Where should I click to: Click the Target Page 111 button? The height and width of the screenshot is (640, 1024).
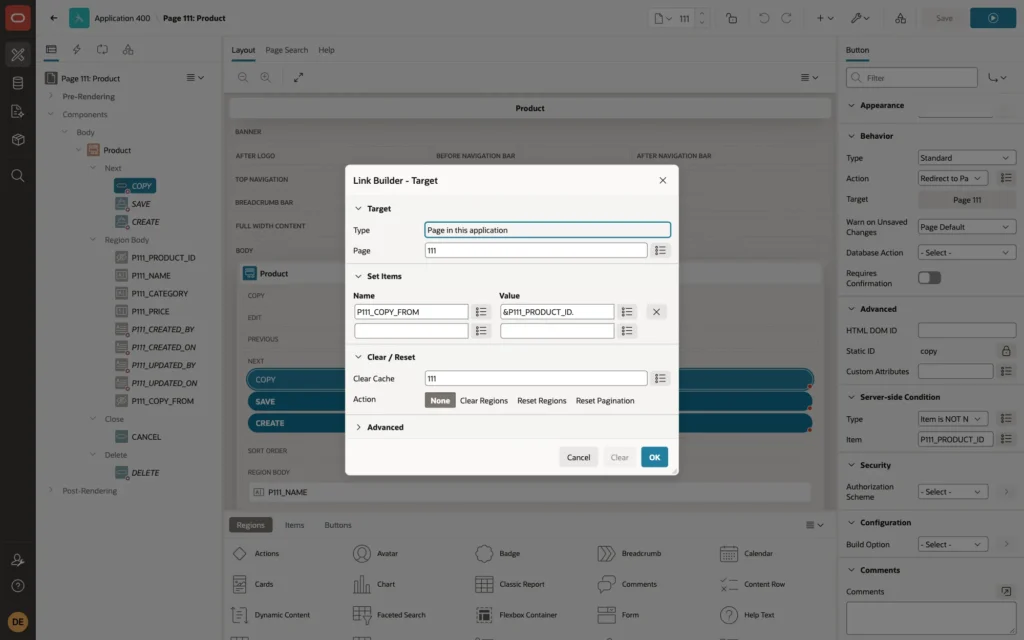[967, 200]
